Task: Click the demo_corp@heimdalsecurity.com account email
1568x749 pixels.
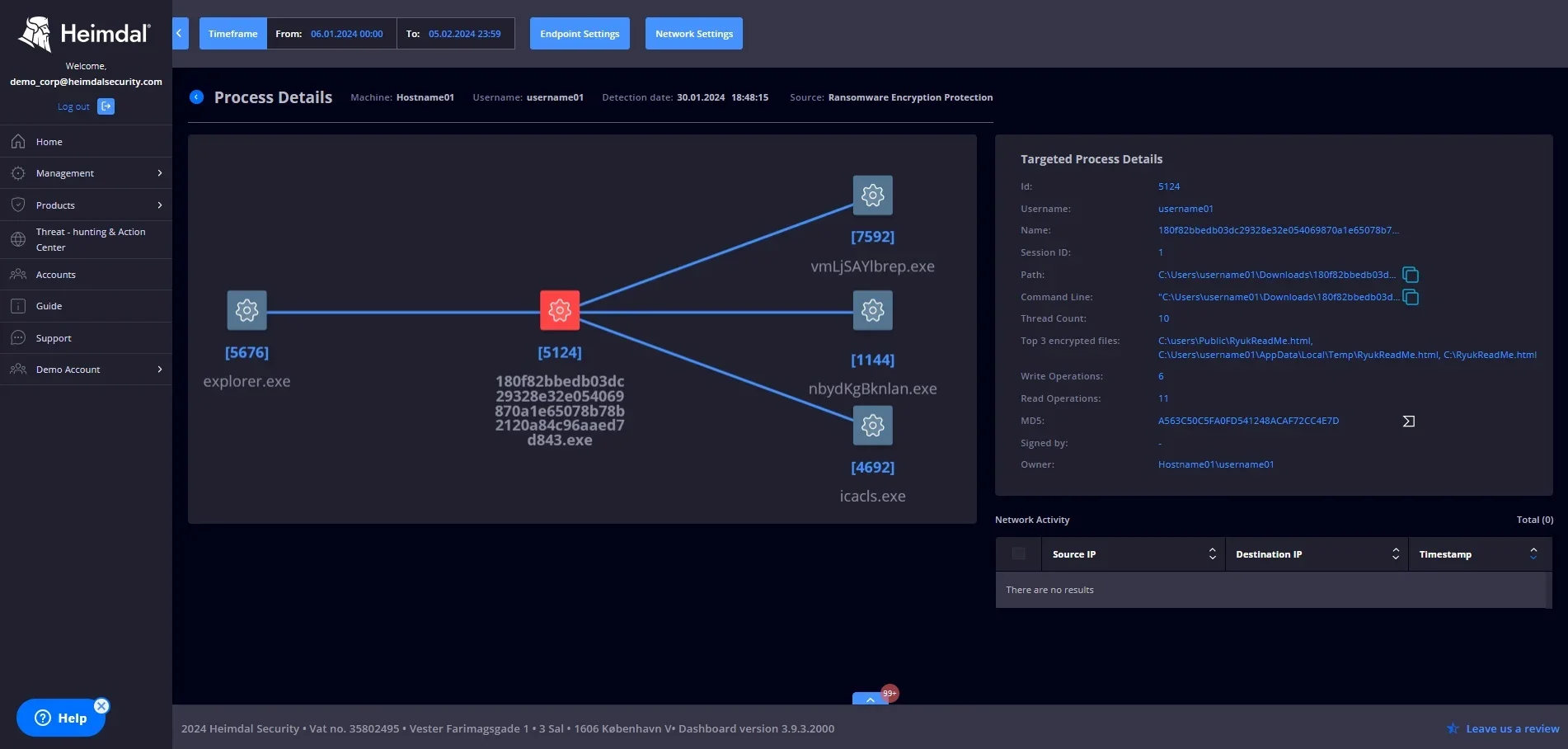Action: click(86, 82)
